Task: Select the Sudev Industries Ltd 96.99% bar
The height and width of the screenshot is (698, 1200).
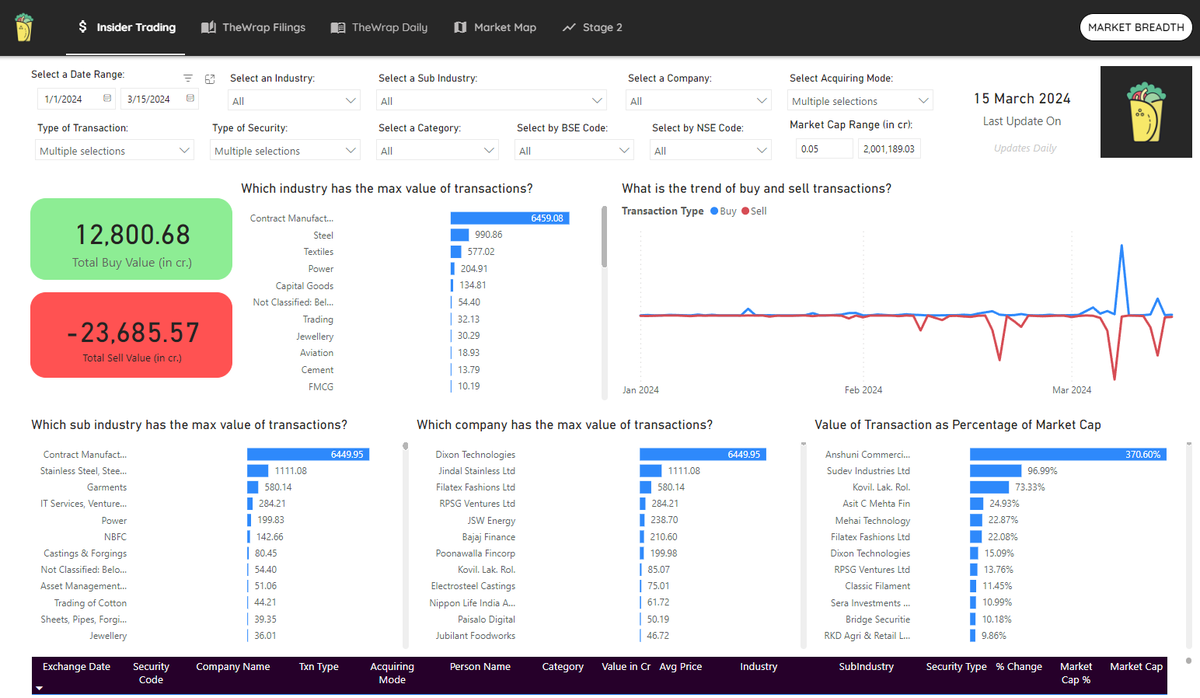Action: pos(995,471)
